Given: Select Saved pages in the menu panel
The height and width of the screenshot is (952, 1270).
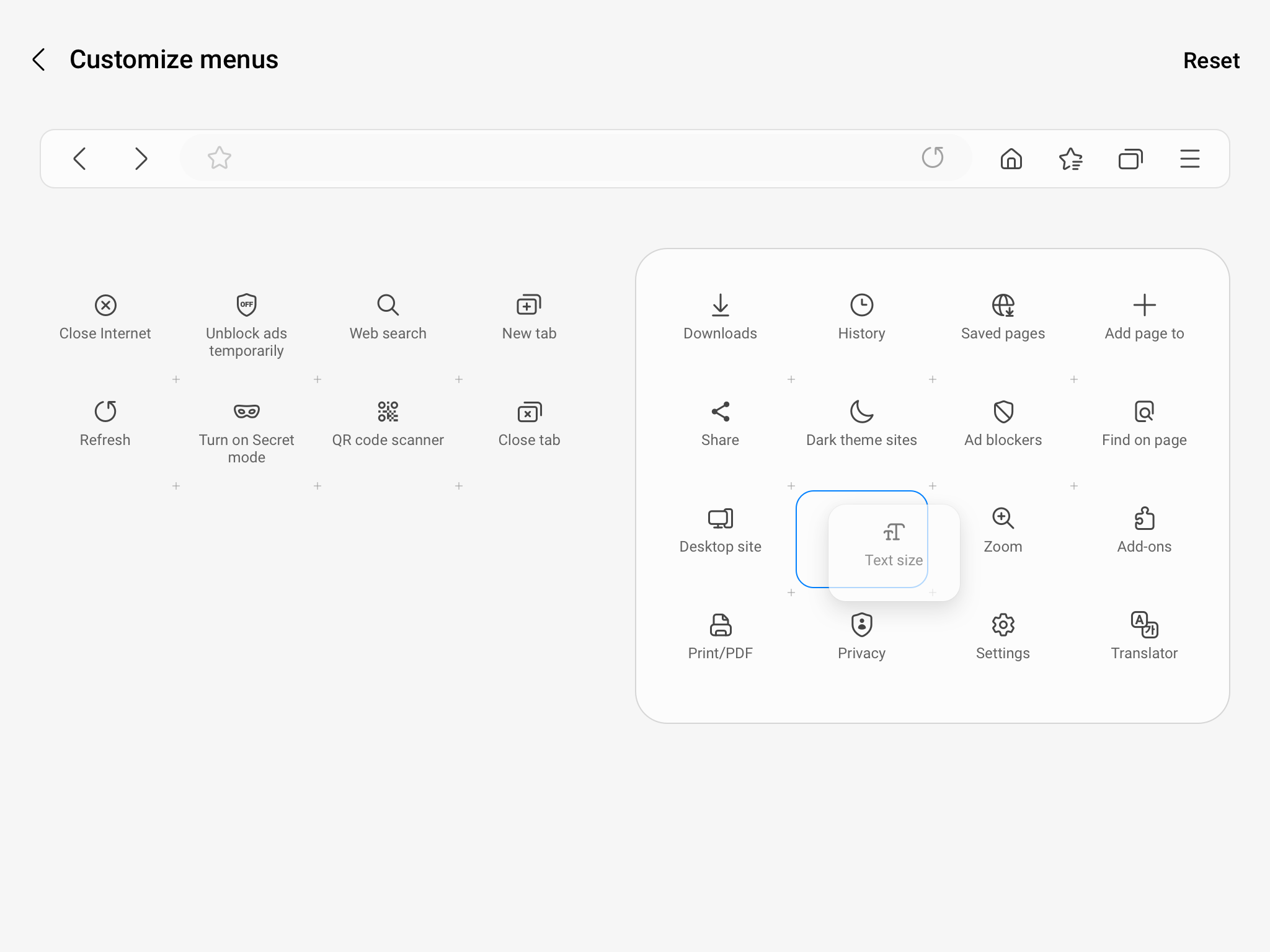Looking at the screenshot, I should pos(1003,318).
